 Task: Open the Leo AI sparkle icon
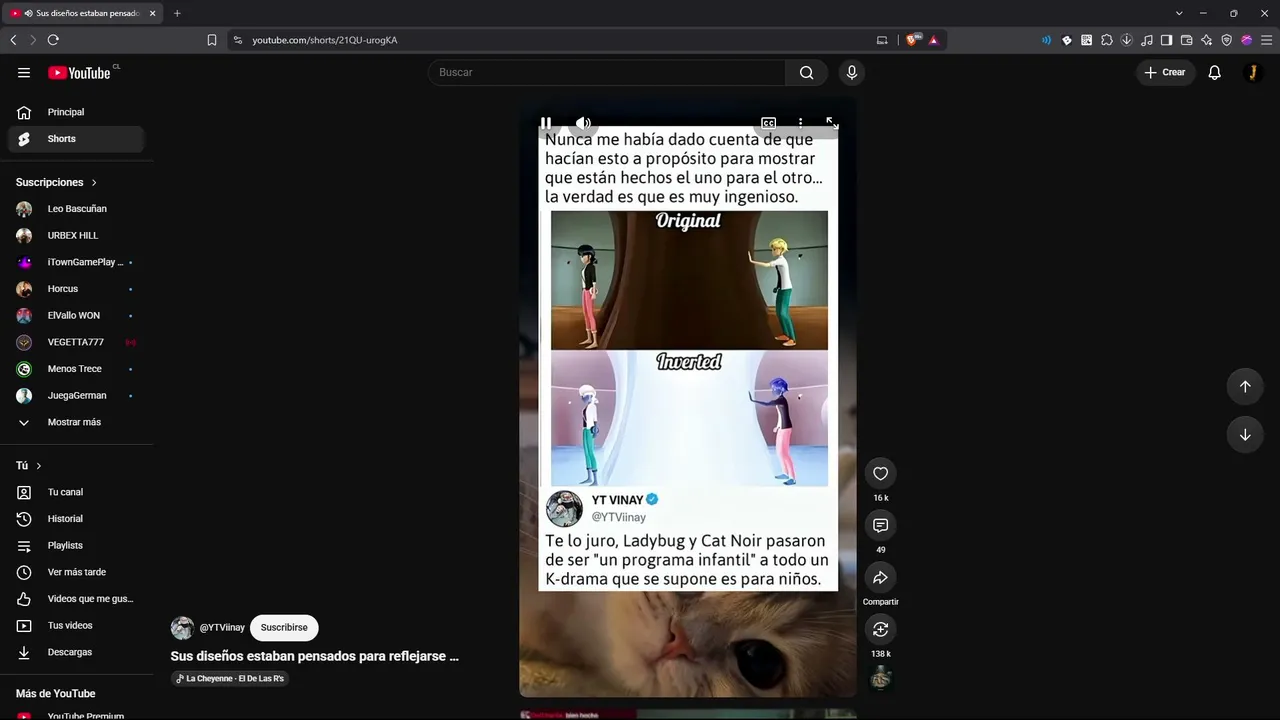tap(1206, 40)
